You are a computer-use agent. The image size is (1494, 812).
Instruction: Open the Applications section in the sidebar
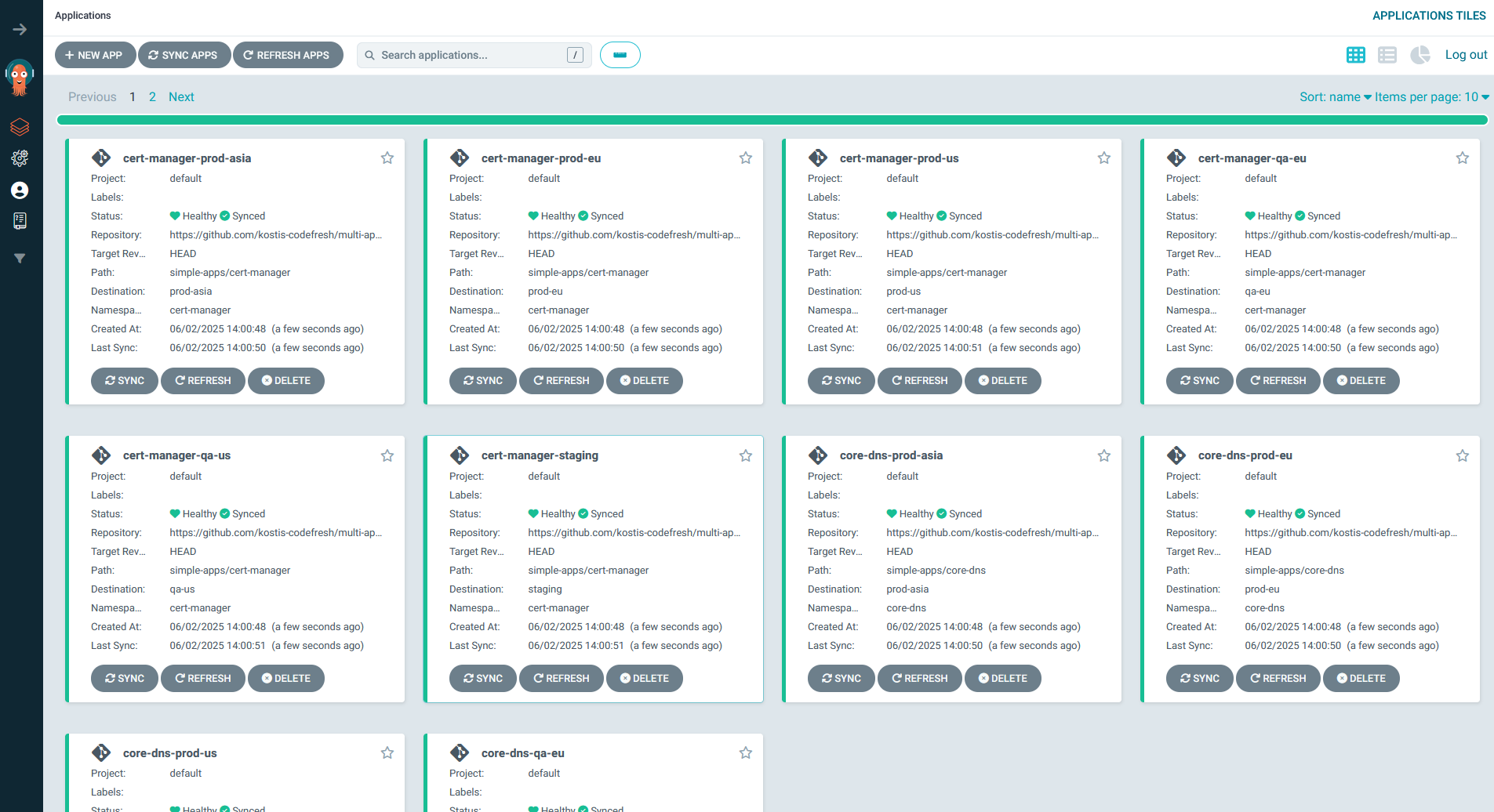coord(20,126)
